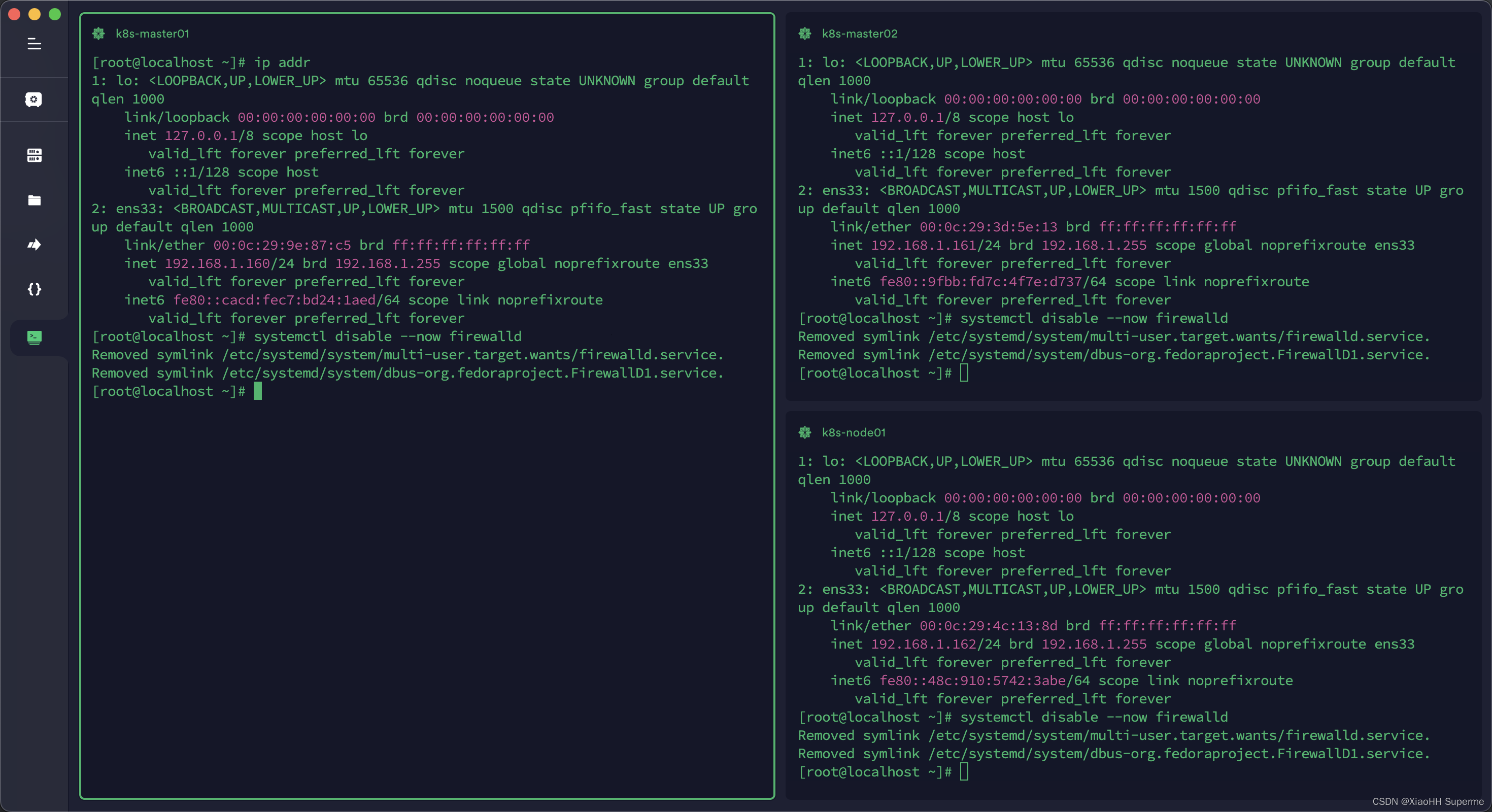Screen dimensions: 1492x812
Task: Minimize the window with the yellow button
Action: point(35,14)
